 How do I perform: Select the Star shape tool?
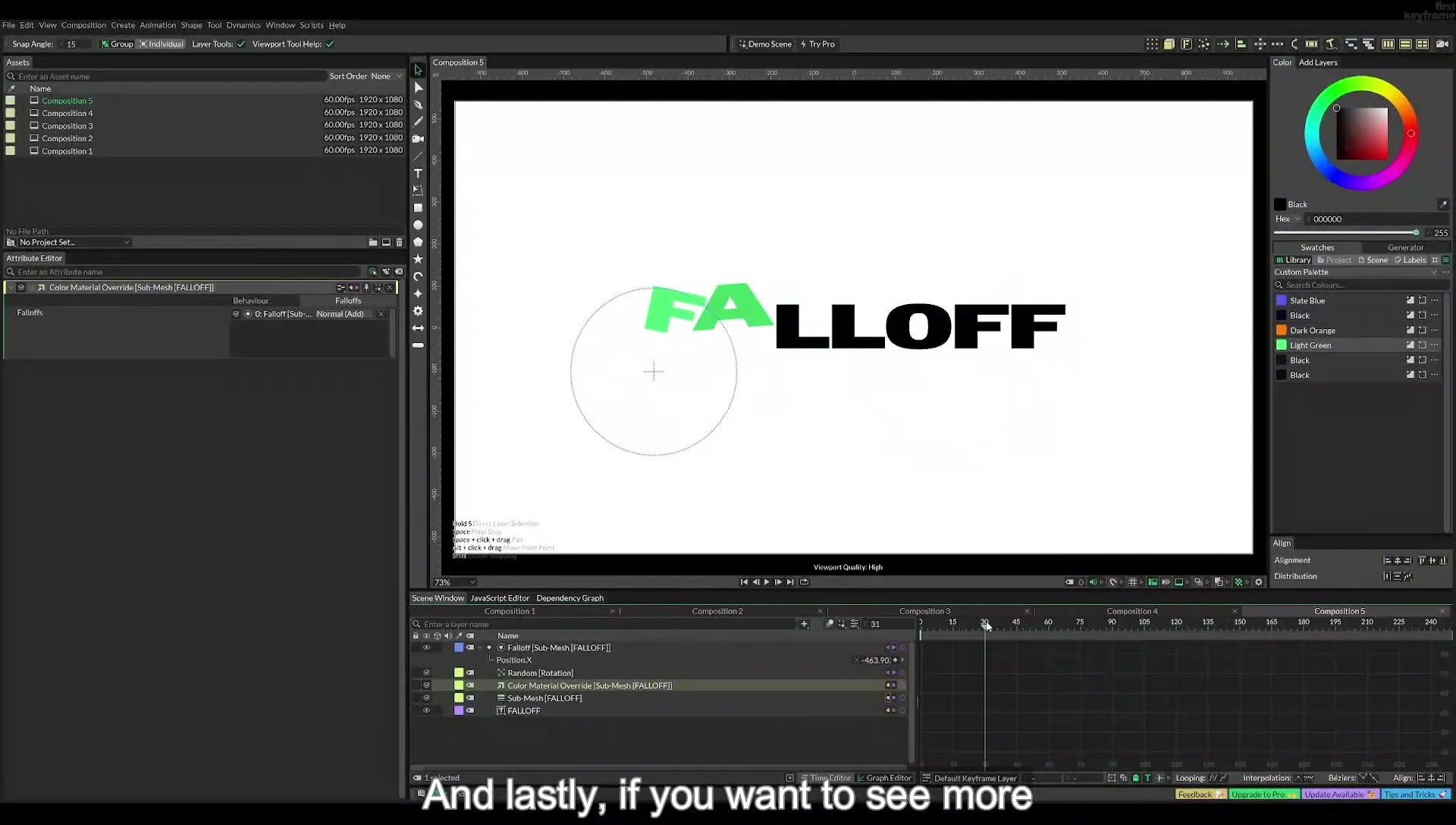418,259
